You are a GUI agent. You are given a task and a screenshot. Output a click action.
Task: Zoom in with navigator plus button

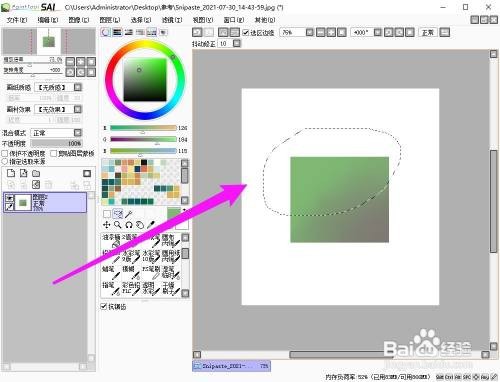point(81,61)
